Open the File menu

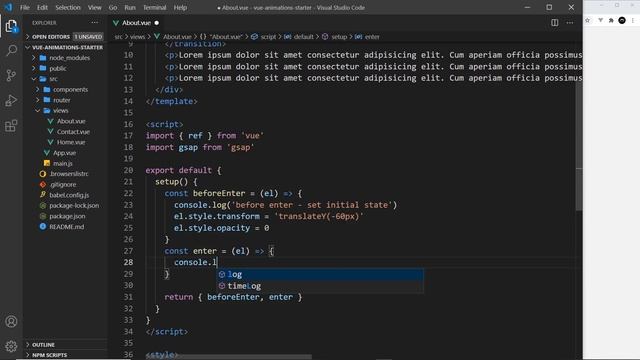click(x=24, y=7)
